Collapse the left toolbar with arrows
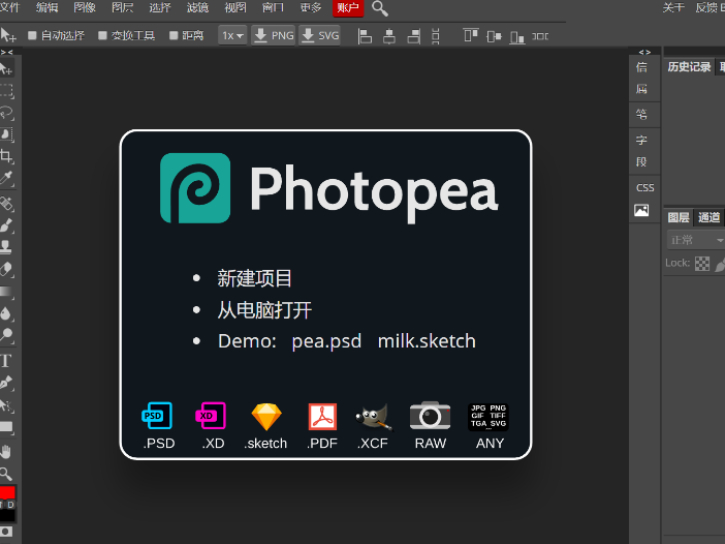The width and height of the screenshot is (725, 544). pyautogui.click(x=7, y=52)
